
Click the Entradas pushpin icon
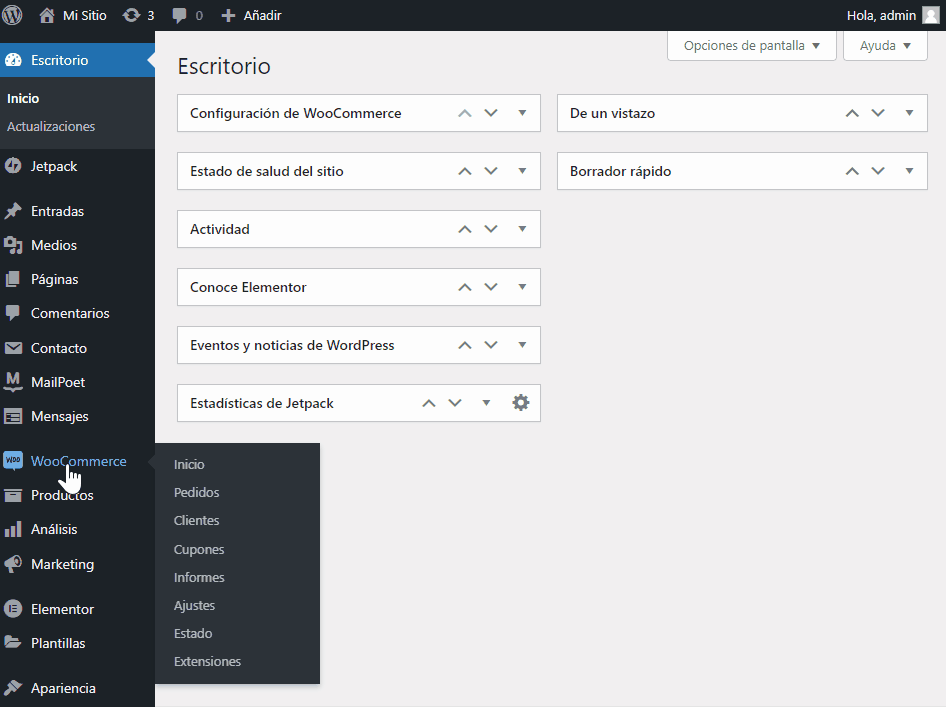point(13,211)
